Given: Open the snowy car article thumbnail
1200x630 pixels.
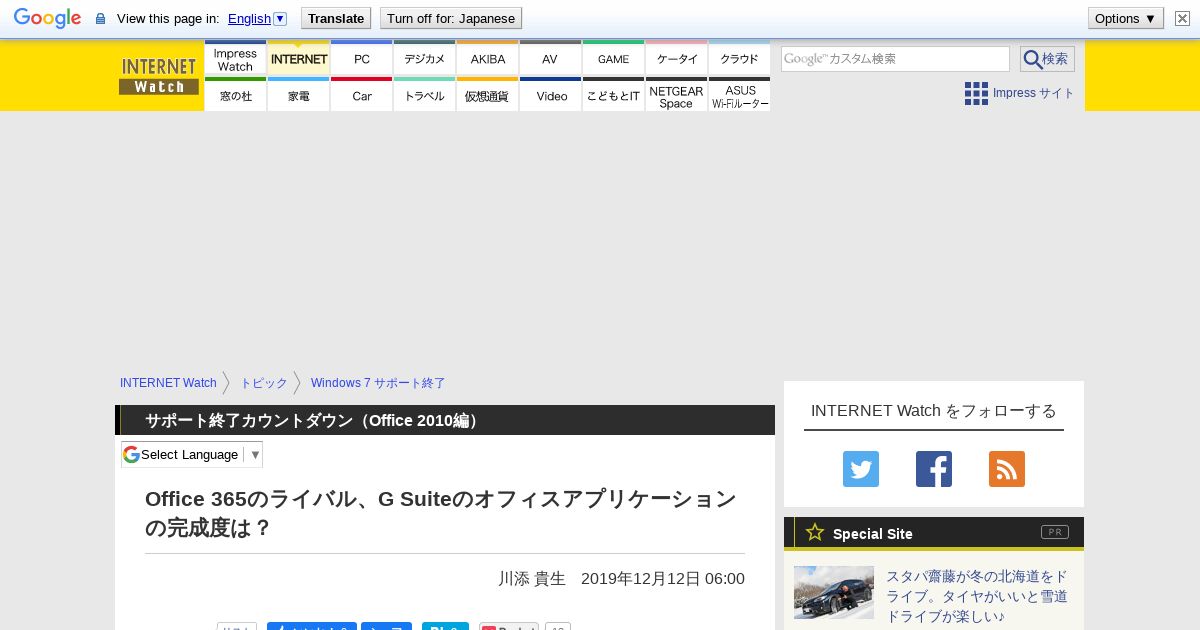Looking at the screenshot, I should point(834,592).
